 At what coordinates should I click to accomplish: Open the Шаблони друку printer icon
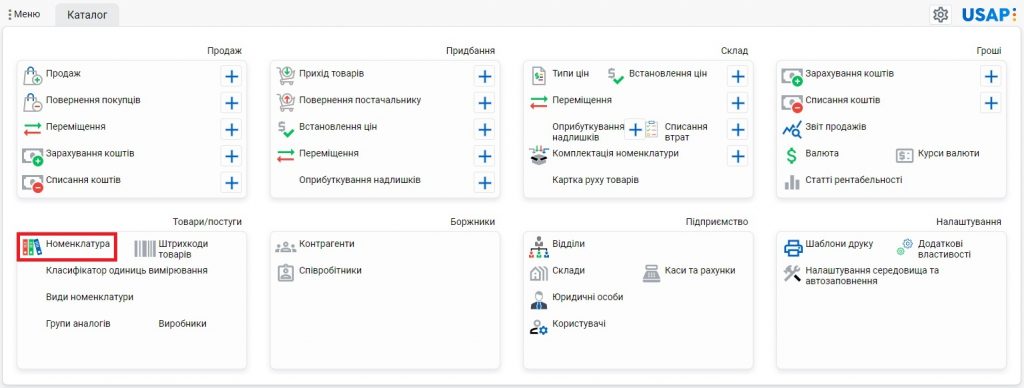793,248
